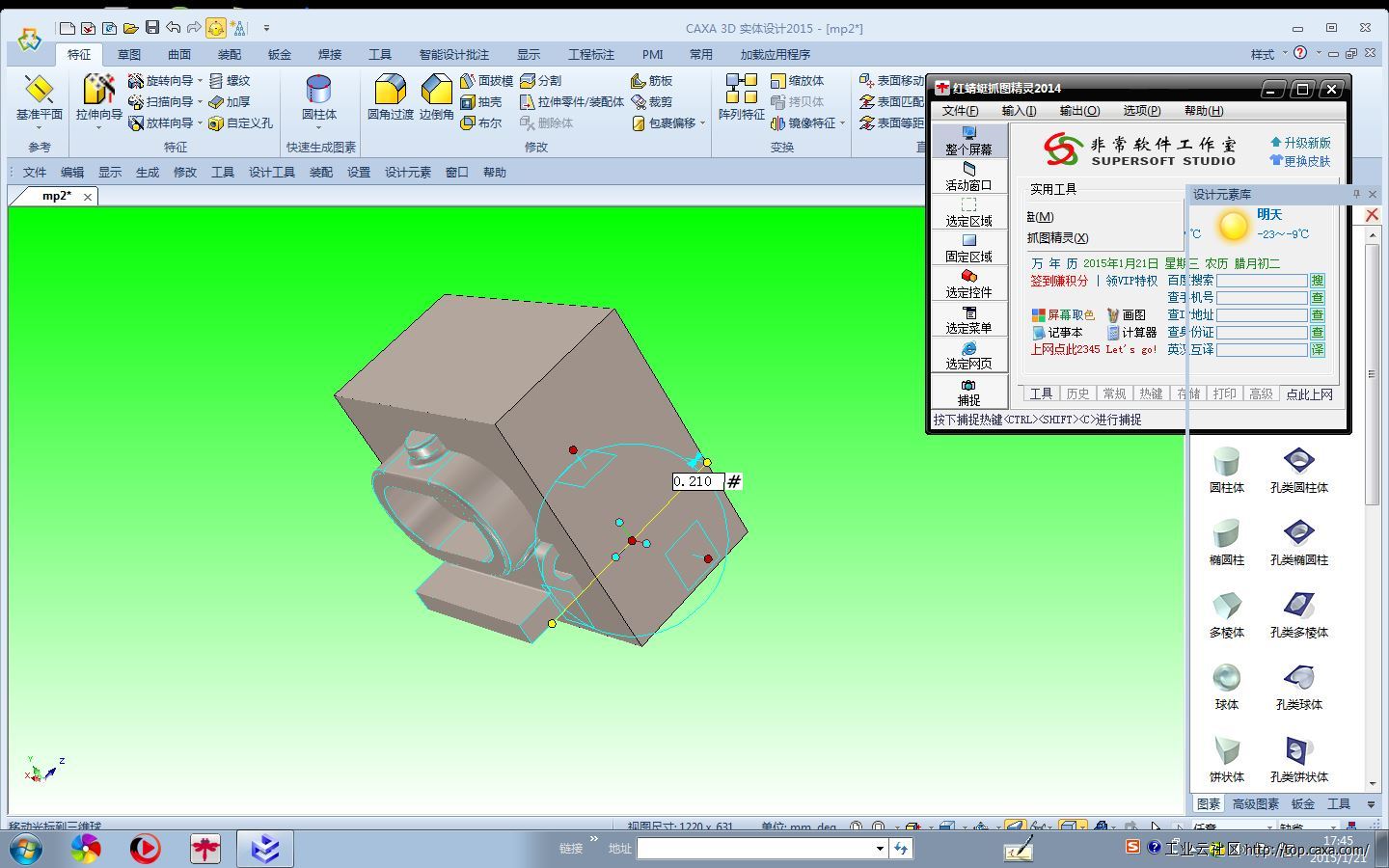Click the 升级新版 upgrade link

(x=1300, y=143)
